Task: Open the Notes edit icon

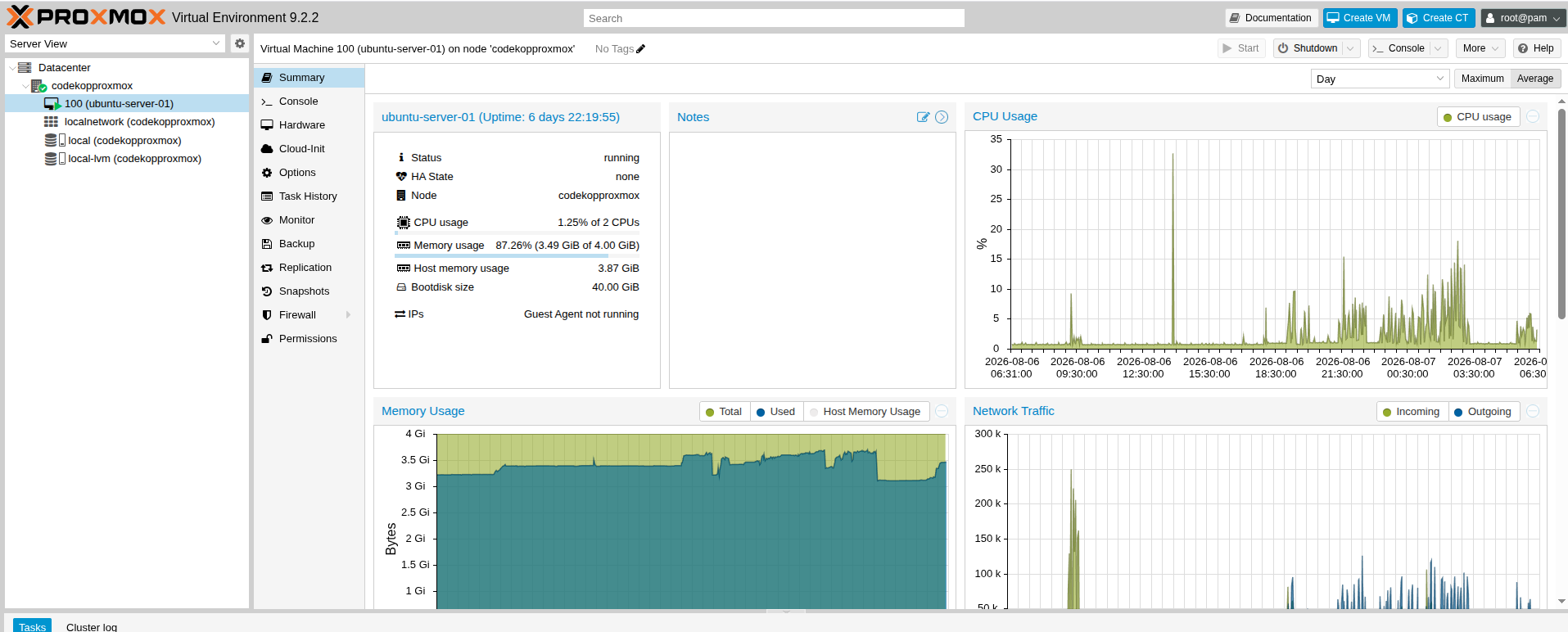Action: coord(923,117)
